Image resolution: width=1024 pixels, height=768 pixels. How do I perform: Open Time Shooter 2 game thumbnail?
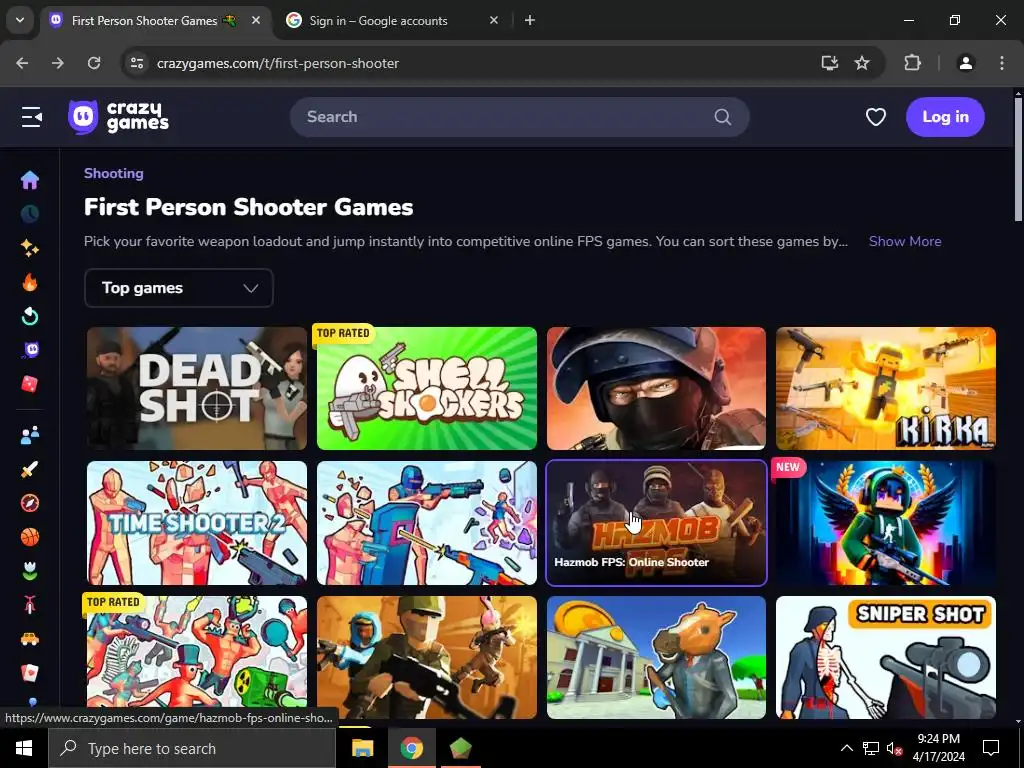[x=197, y=523]
